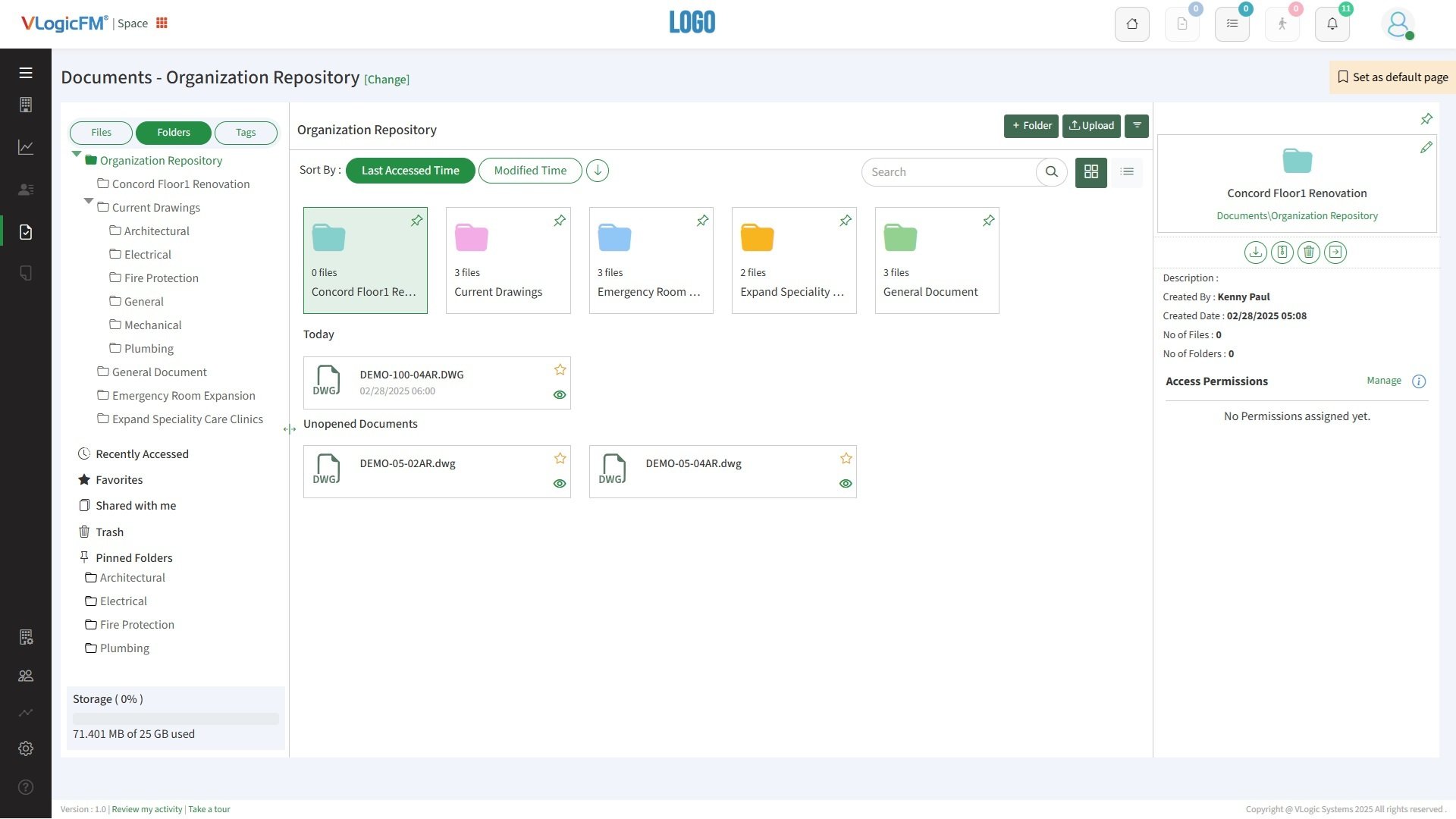Switch to the Files tab

click(x=101, y=133)
